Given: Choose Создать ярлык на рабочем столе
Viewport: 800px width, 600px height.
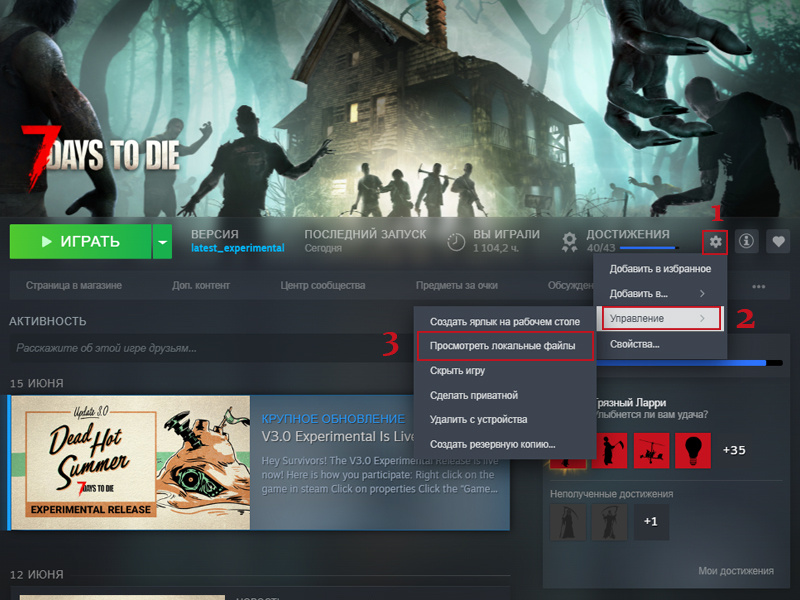Looking at the screenshot, I should (505, 321).
